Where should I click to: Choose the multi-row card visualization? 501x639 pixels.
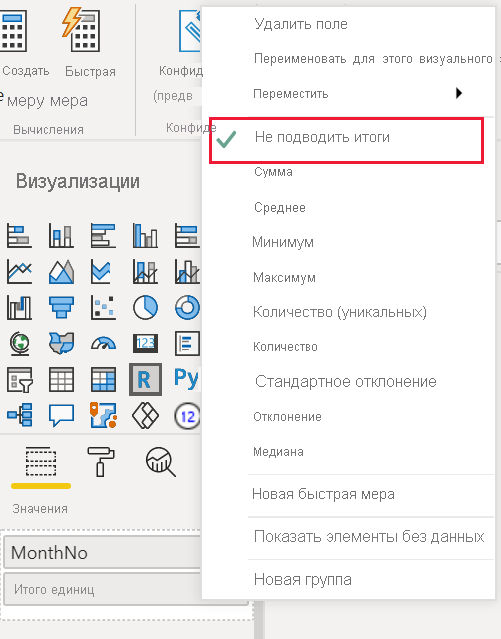pos(187,343)
